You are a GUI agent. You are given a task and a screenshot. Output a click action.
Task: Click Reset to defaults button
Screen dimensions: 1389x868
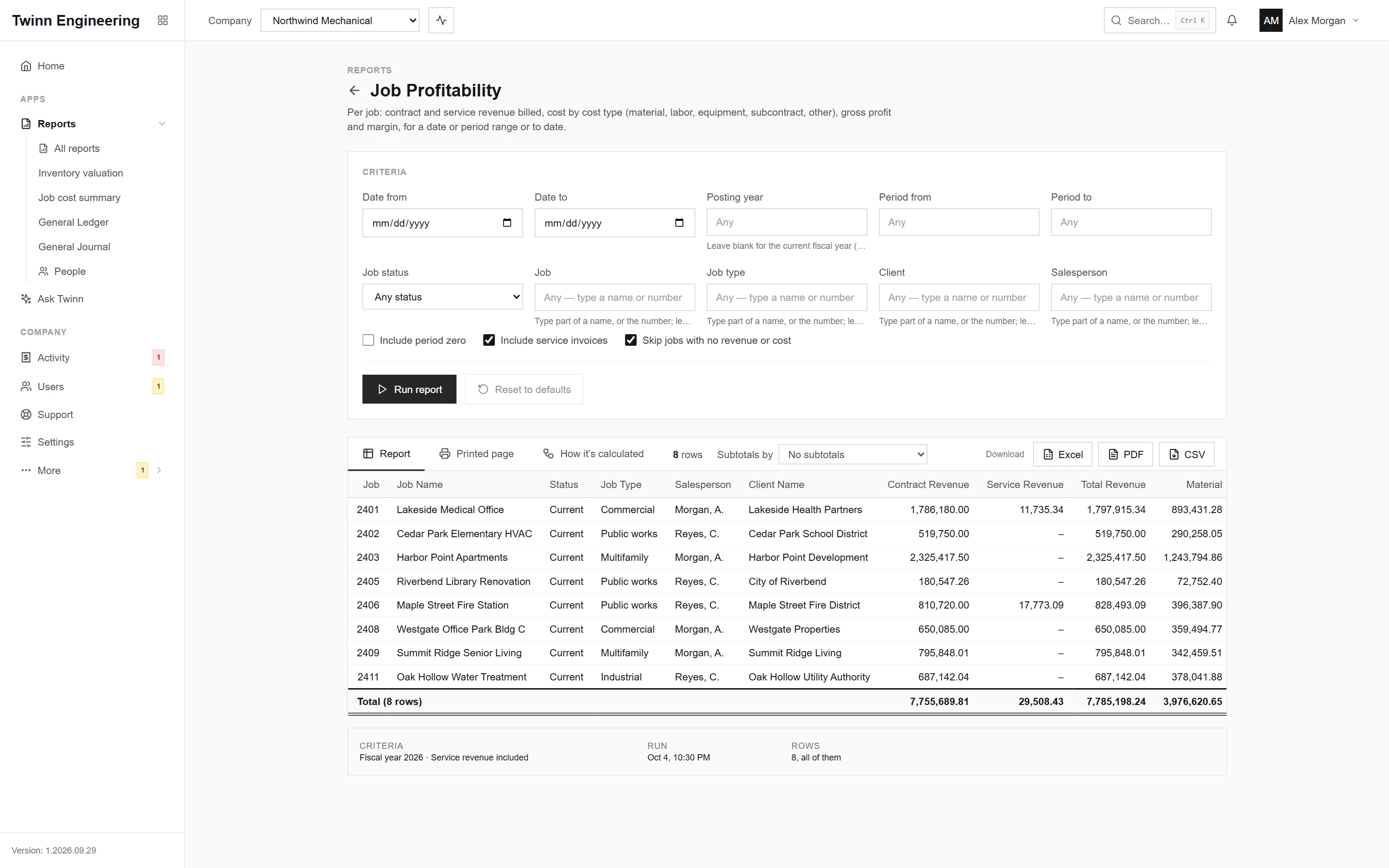[524, 390]
